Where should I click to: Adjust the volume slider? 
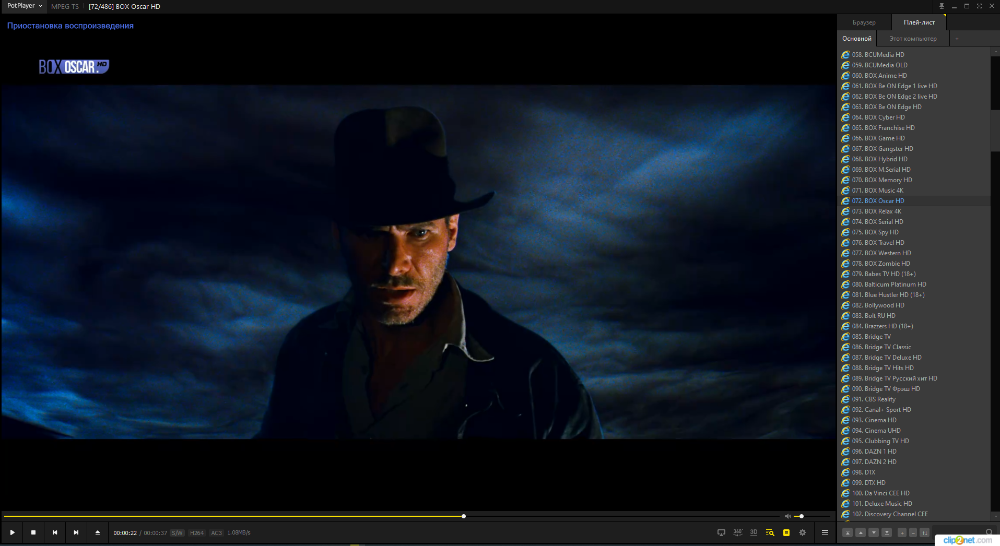812,516
